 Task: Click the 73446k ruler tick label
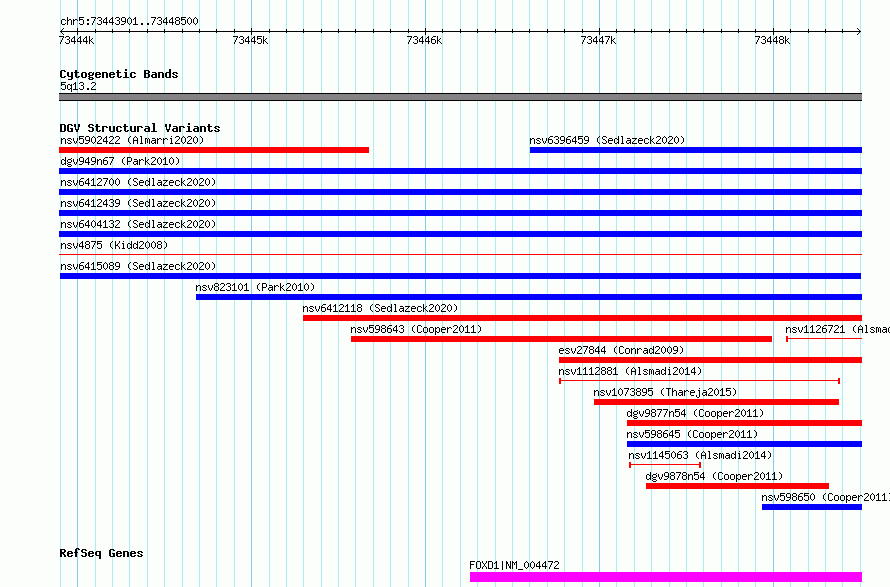pyautogui.click(x=424, y=40)
